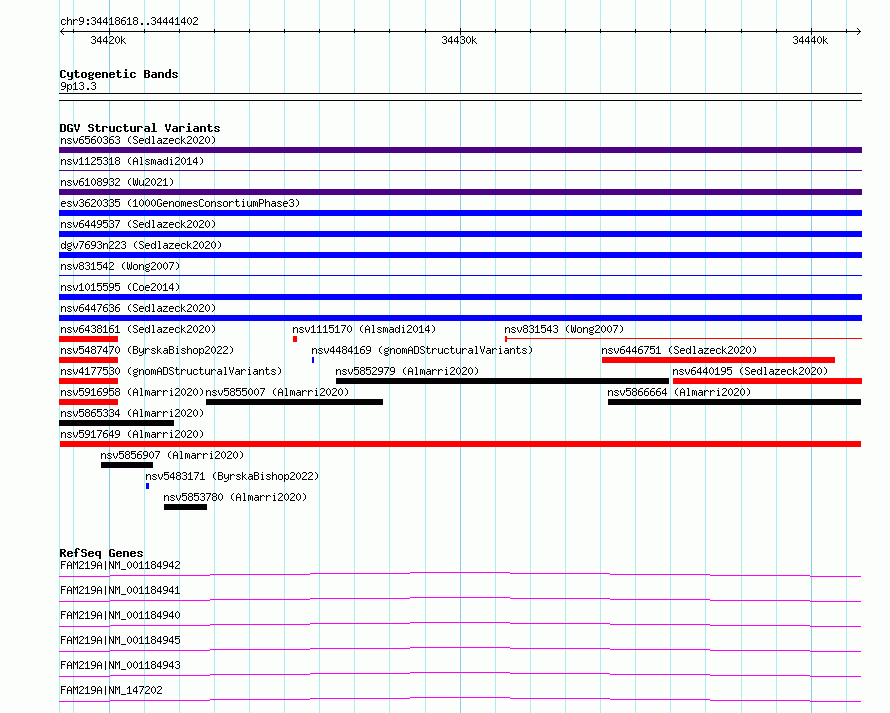Click the 34420k ruler tick label
Image resolution: width=890 pixels, height=713 pixels.
pos(108,40)
